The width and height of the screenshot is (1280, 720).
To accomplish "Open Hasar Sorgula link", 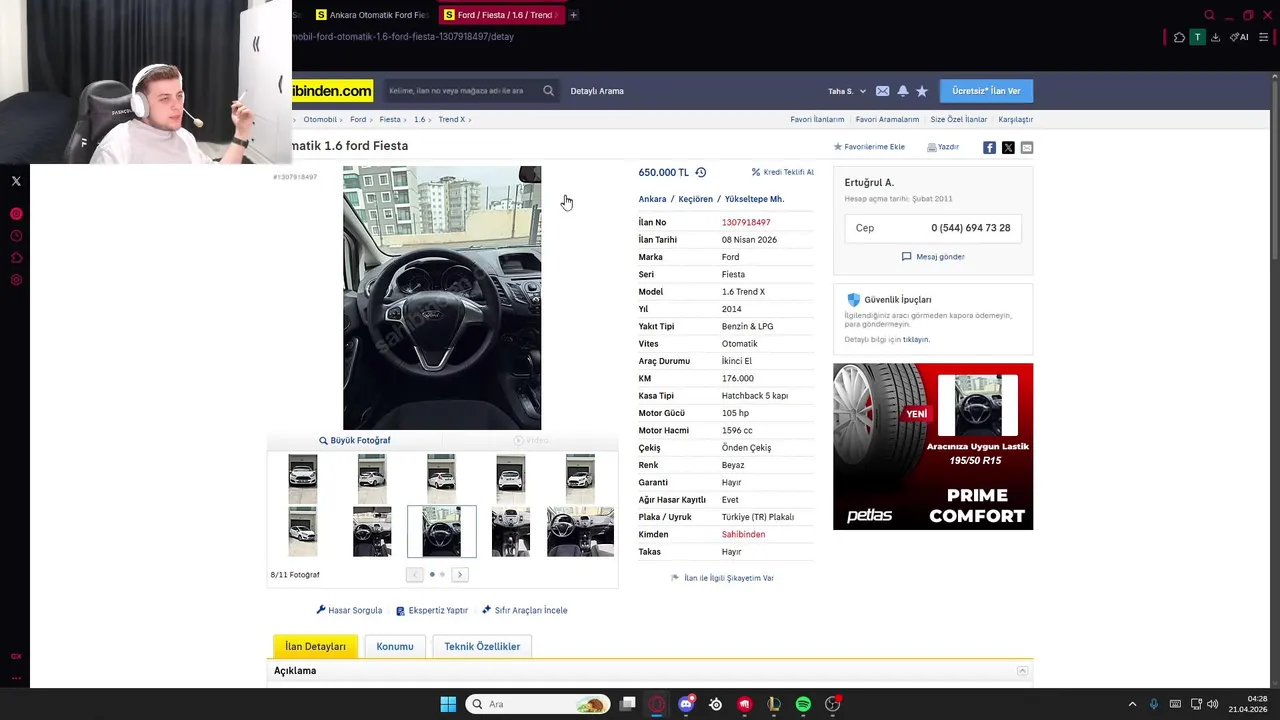I will coord(349,610).
